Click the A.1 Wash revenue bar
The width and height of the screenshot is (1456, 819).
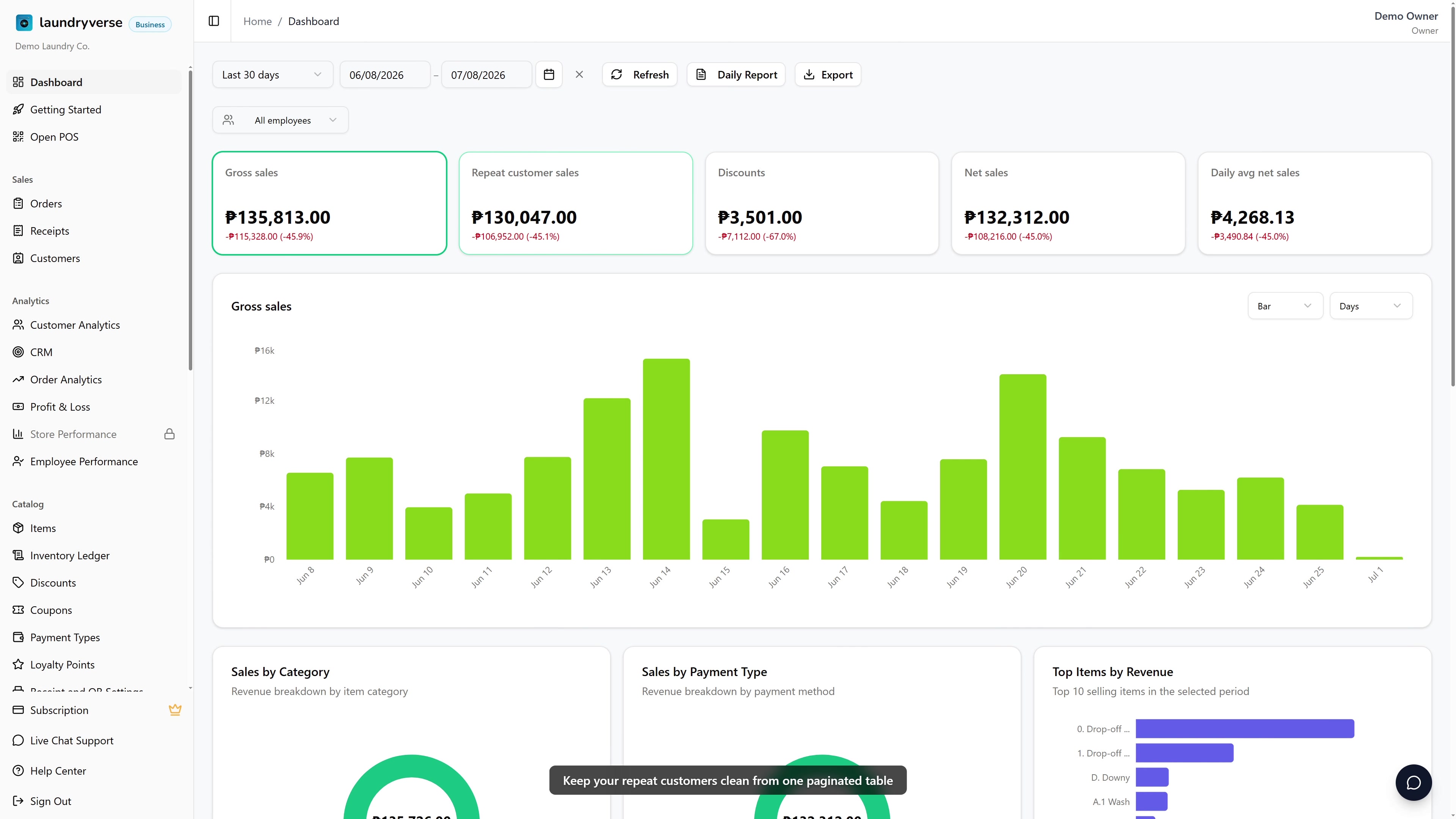coord(1152,802)
